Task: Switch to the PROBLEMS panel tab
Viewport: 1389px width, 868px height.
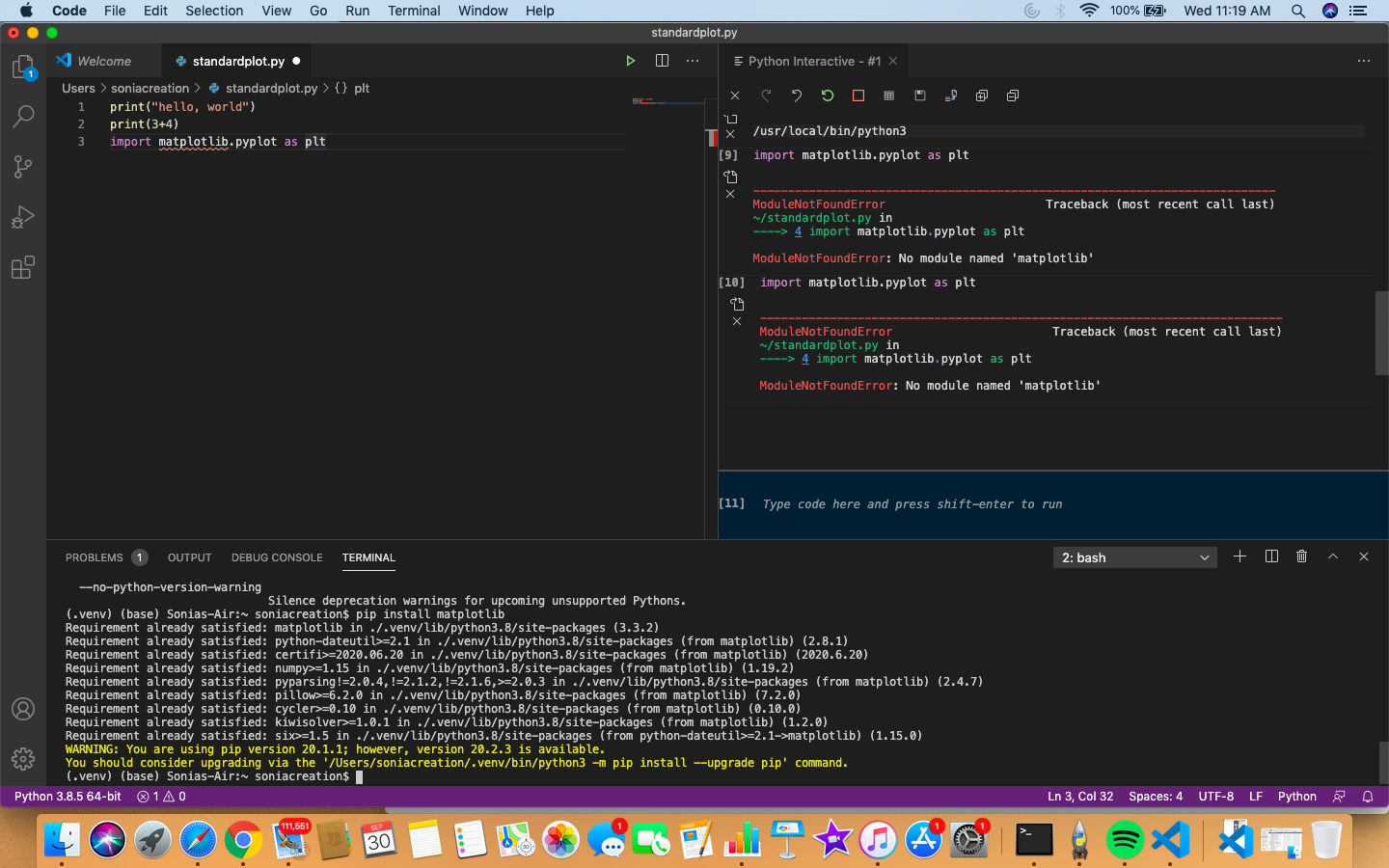Action: click(95, 557)
